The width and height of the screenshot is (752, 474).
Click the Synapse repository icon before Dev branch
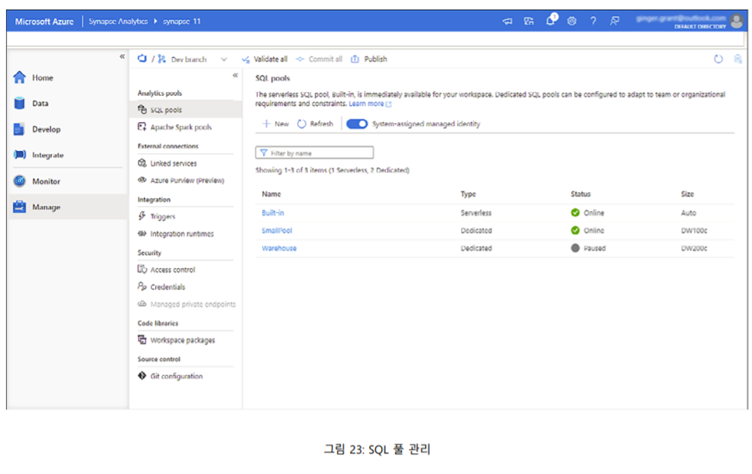click(142, 59)
